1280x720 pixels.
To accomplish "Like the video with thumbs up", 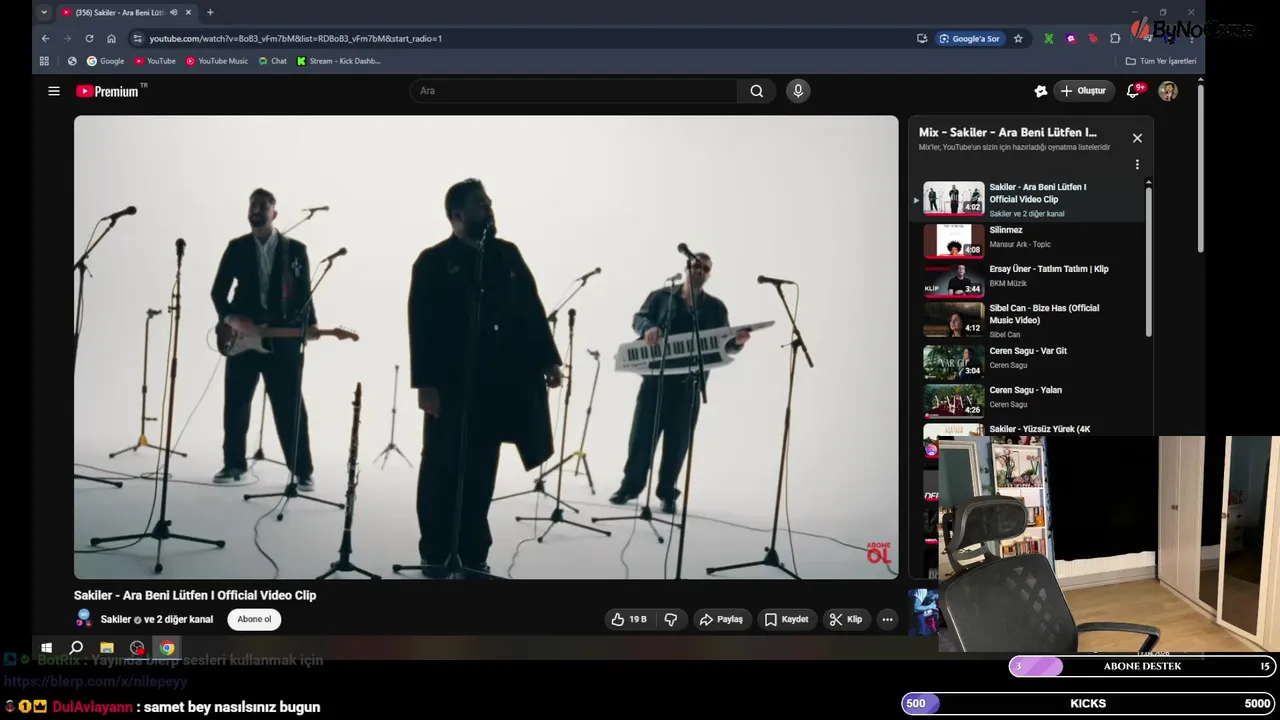I will 629,620.
